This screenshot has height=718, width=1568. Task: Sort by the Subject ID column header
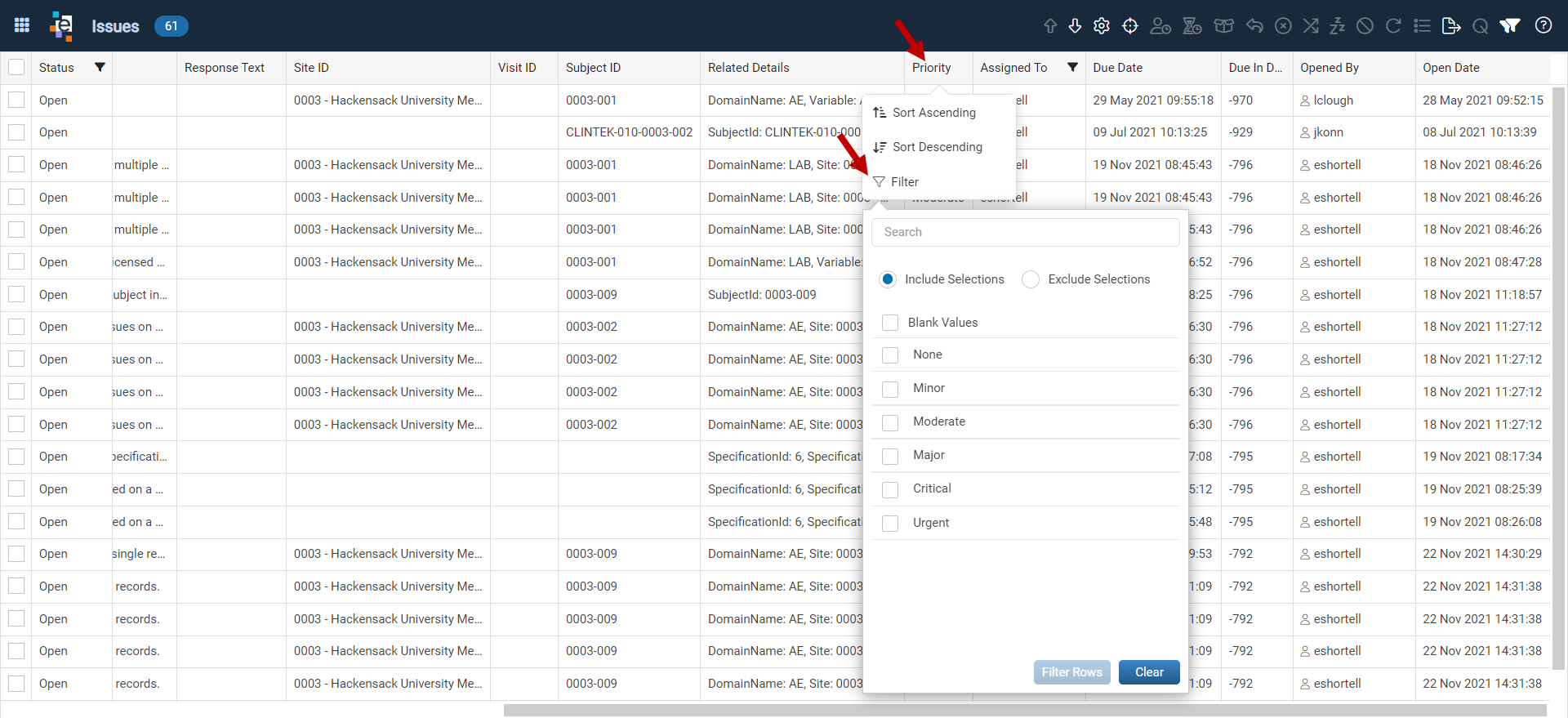(x=594, y=68)
